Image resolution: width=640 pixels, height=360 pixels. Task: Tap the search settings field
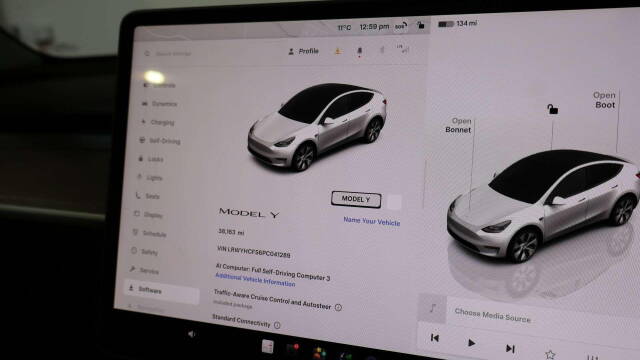point(168,53)
